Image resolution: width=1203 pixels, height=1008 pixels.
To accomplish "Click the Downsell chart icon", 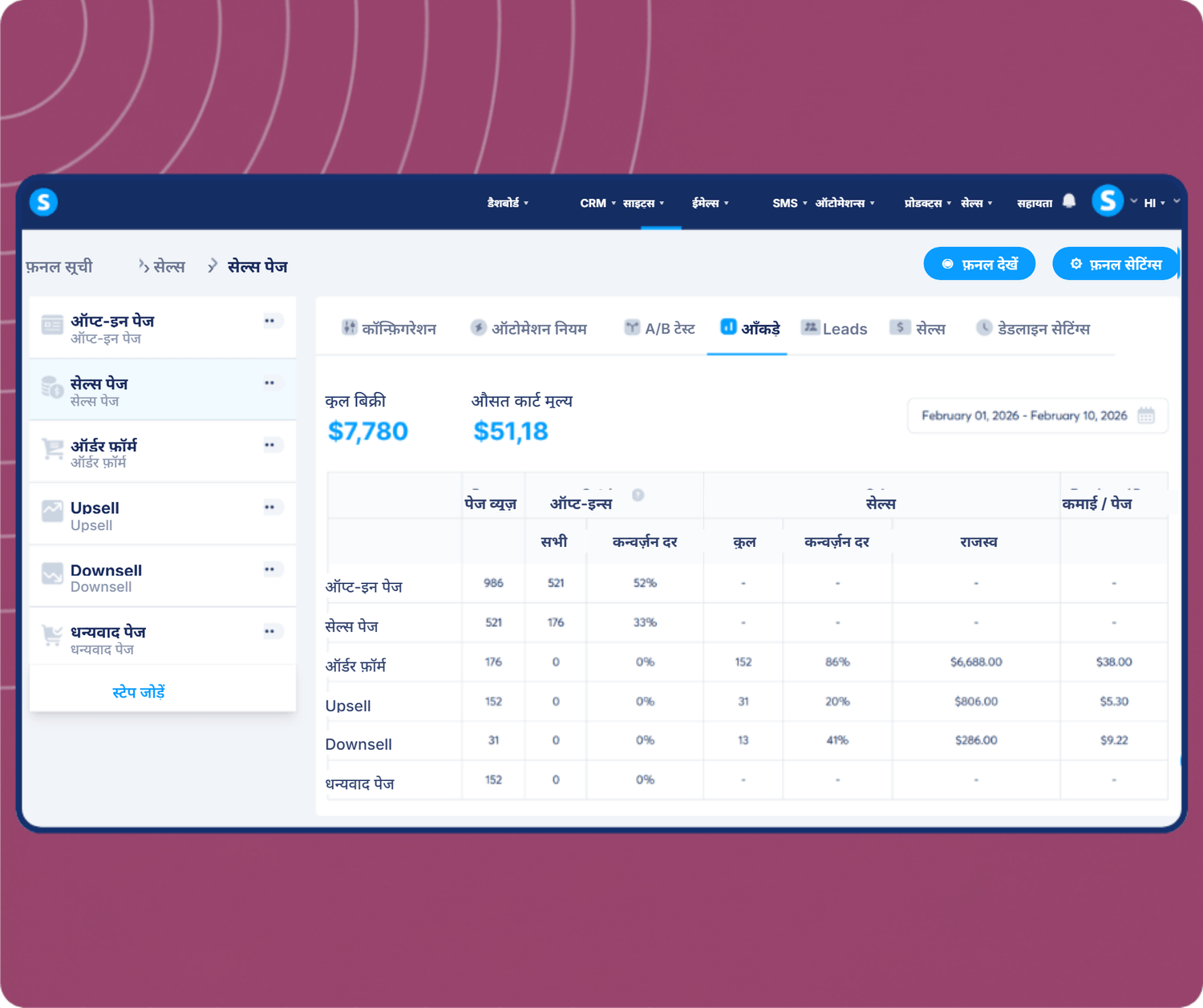I will (x=53, y=573).
